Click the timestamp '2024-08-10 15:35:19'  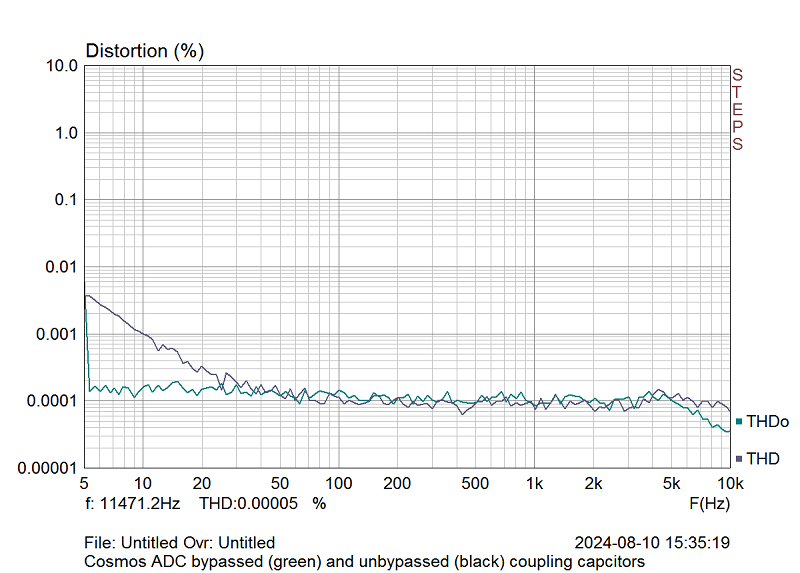(x=652, y=542)
